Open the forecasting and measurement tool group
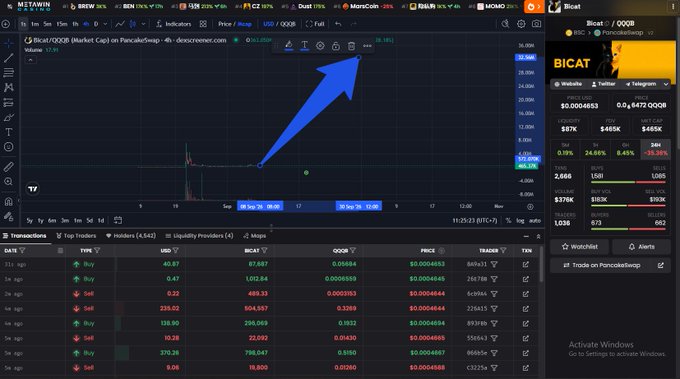The height and width of the screenshot is (379, 680). click(x=8, y=103)
